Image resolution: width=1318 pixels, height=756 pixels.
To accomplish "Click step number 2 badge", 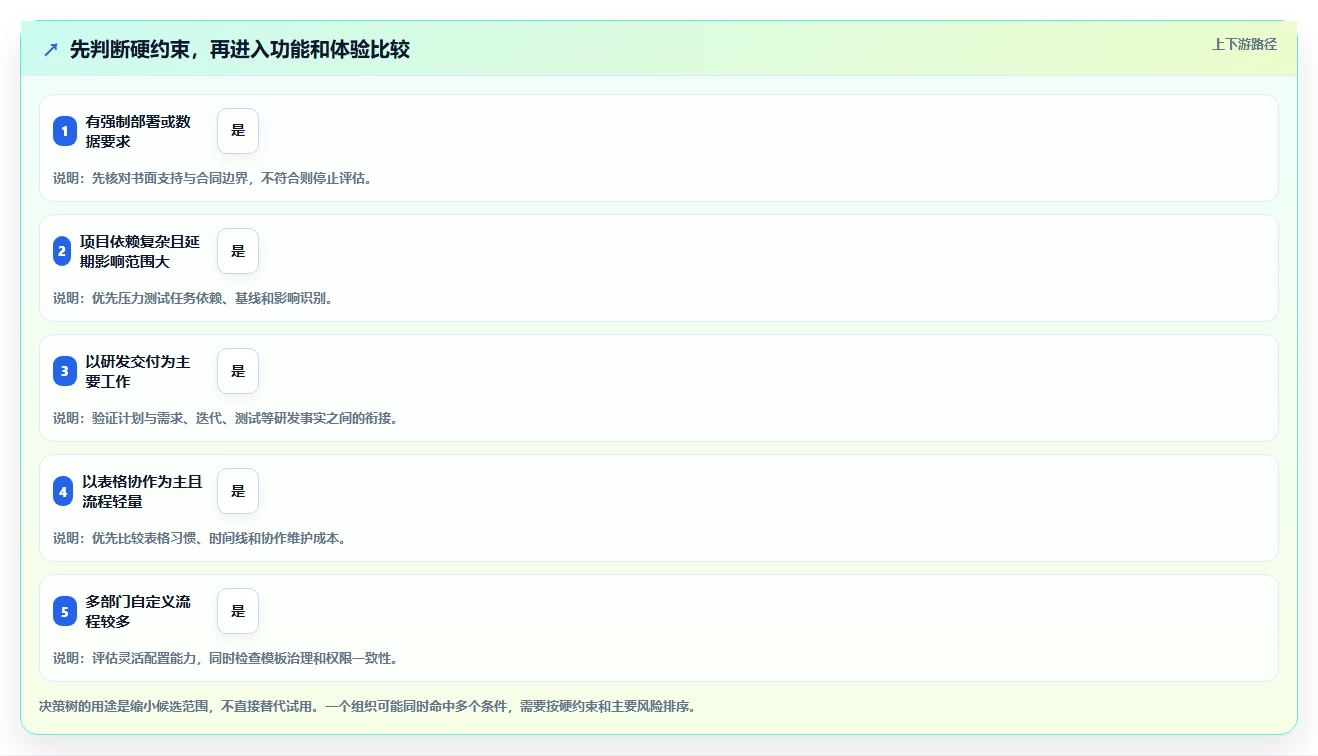I will [62, 251].
